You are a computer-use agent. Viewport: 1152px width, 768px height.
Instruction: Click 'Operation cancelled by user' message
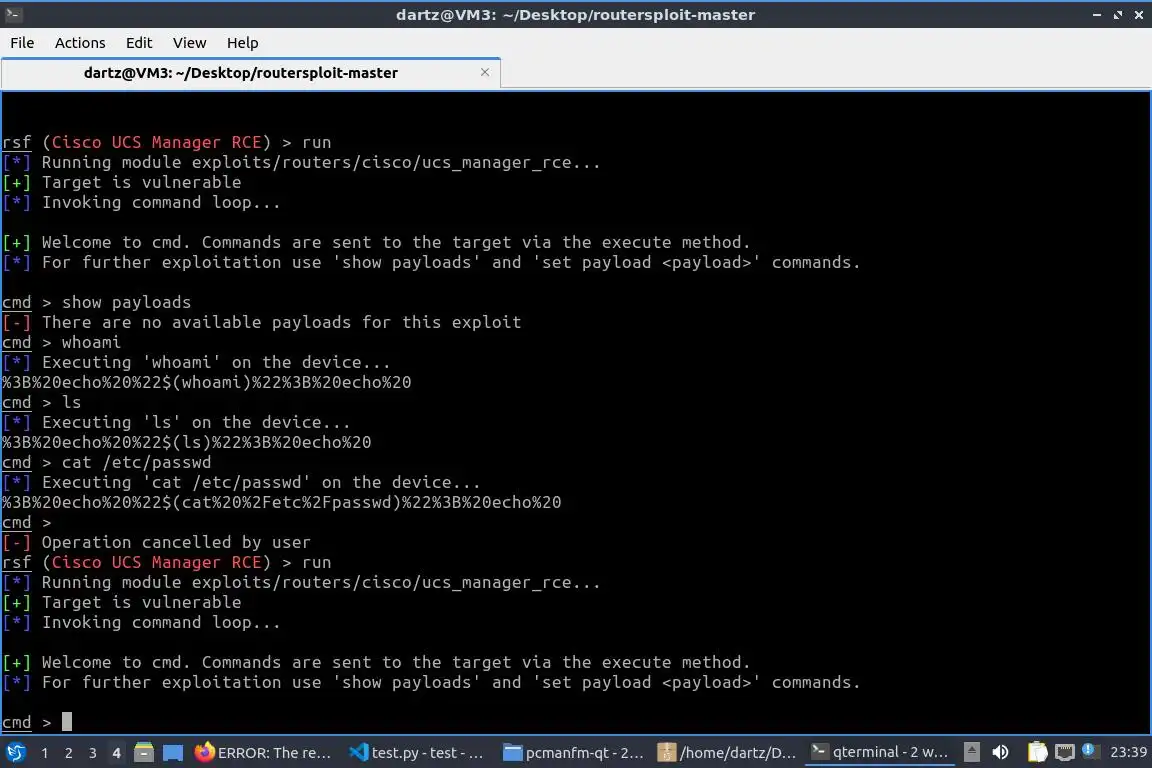[156, 542]
